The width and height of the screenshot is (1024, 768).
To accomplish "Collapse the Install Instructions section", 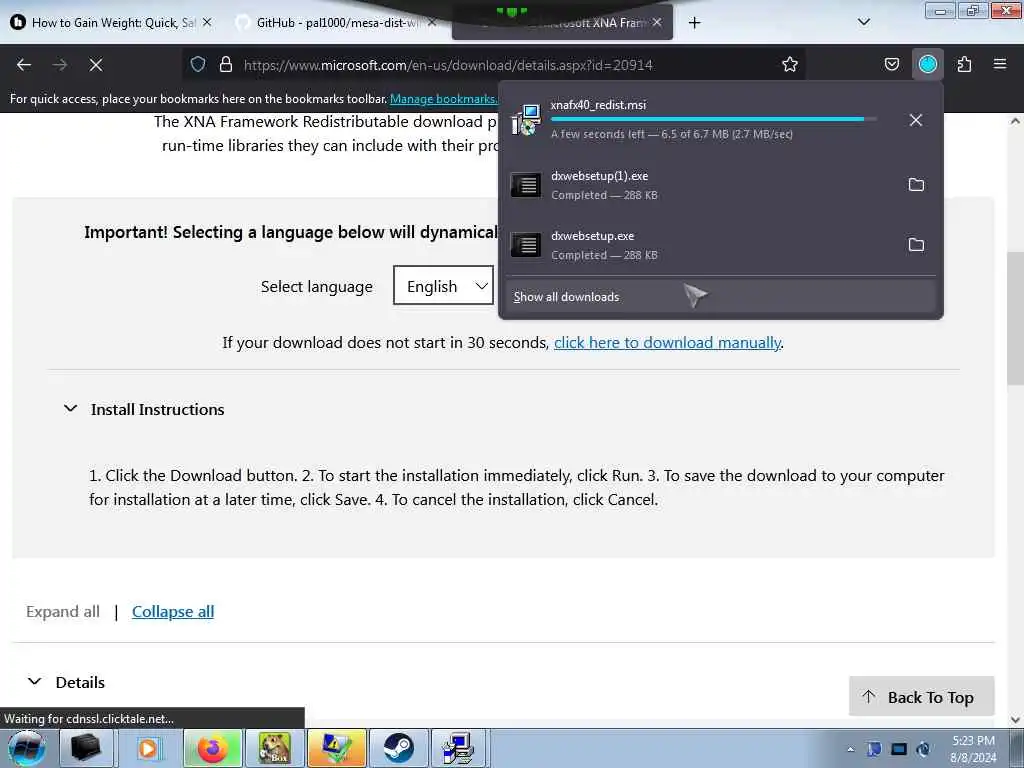I will (x=70, y=409).
